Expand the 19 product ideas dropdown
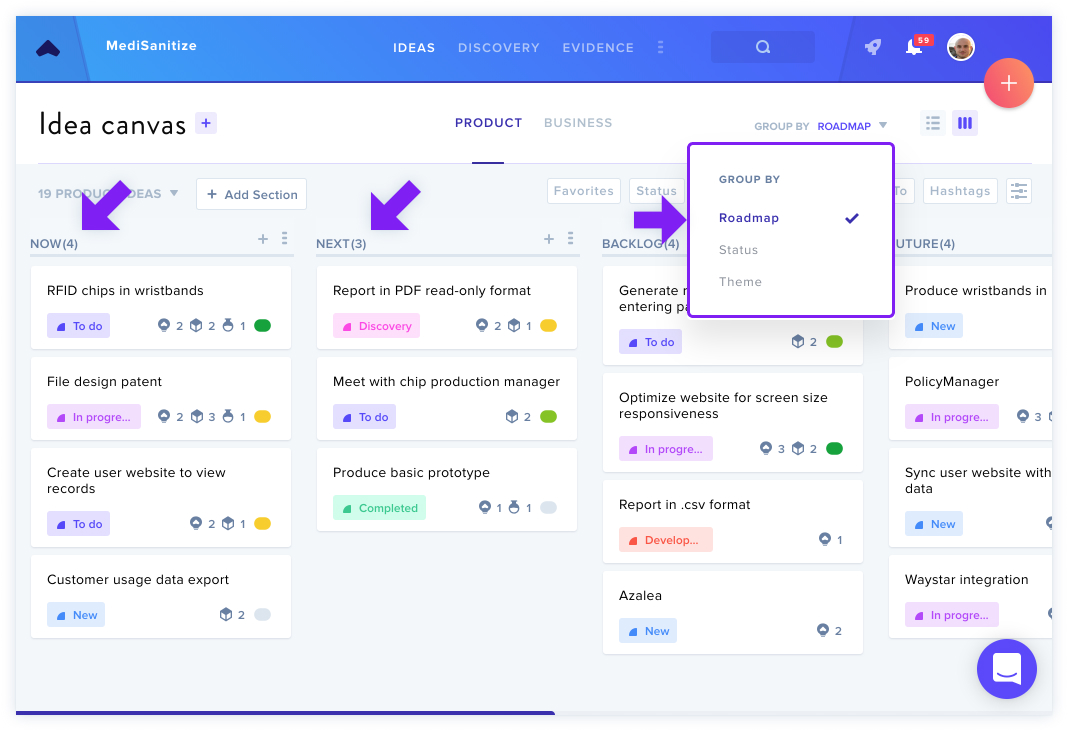Viewport: 1068px width, 731px height. (108, 193)
